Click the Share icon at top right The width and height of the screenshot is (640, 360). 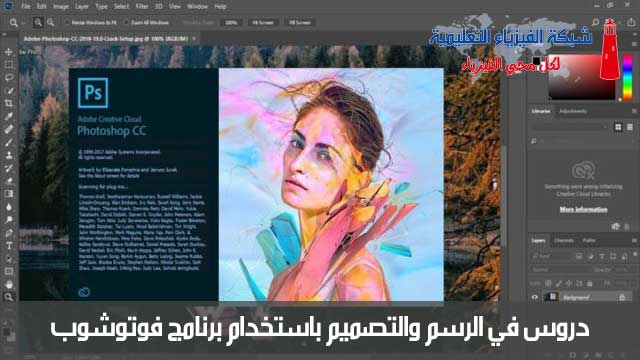(631, 22)
